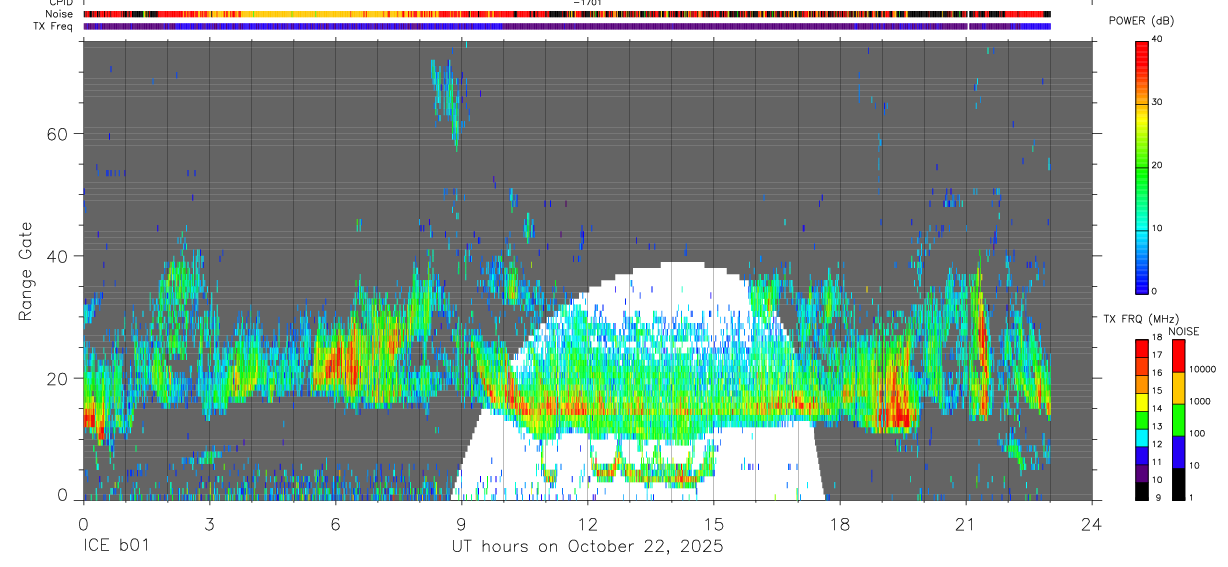Click the '1' tick at bottom of NOISE scale
The width and height of the screenshot is (1228, 567).
tap(1192, 498)
